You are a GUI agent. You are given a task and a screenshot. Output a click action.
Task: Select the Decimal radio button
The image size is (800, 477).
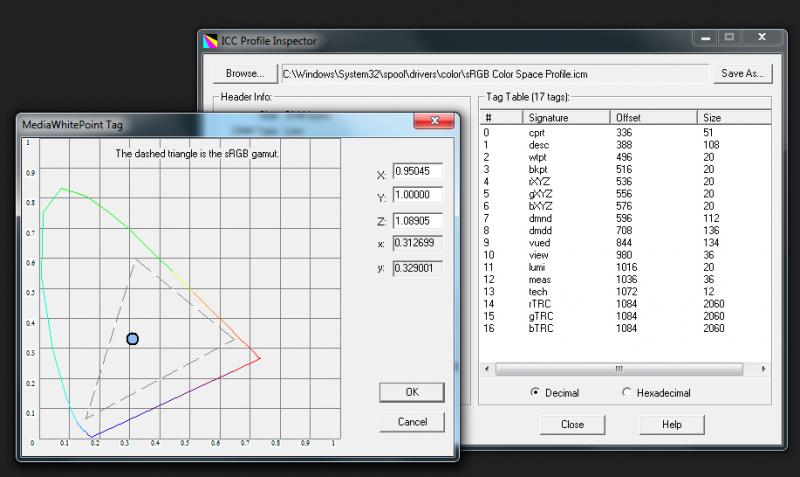coord(555,393)
